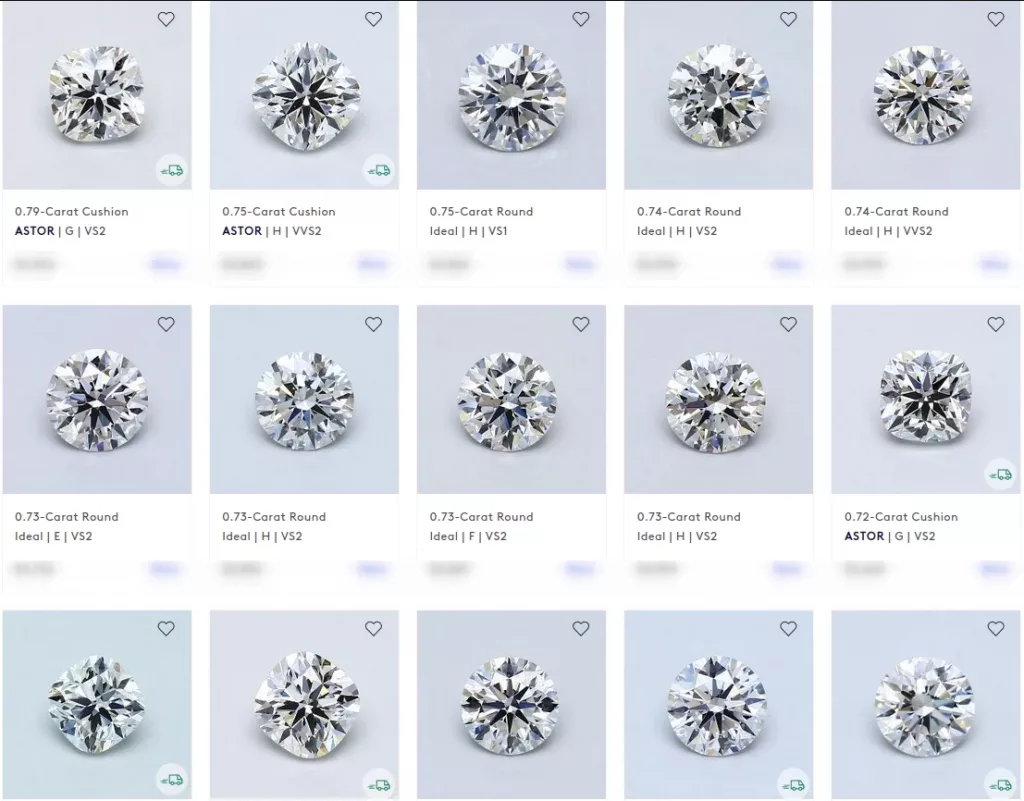The width and height of the screenshot is (1024, 801).
Task: Click heart on 0.73-Carat Round H VS2 fourth card
Action: pos(788,324)
